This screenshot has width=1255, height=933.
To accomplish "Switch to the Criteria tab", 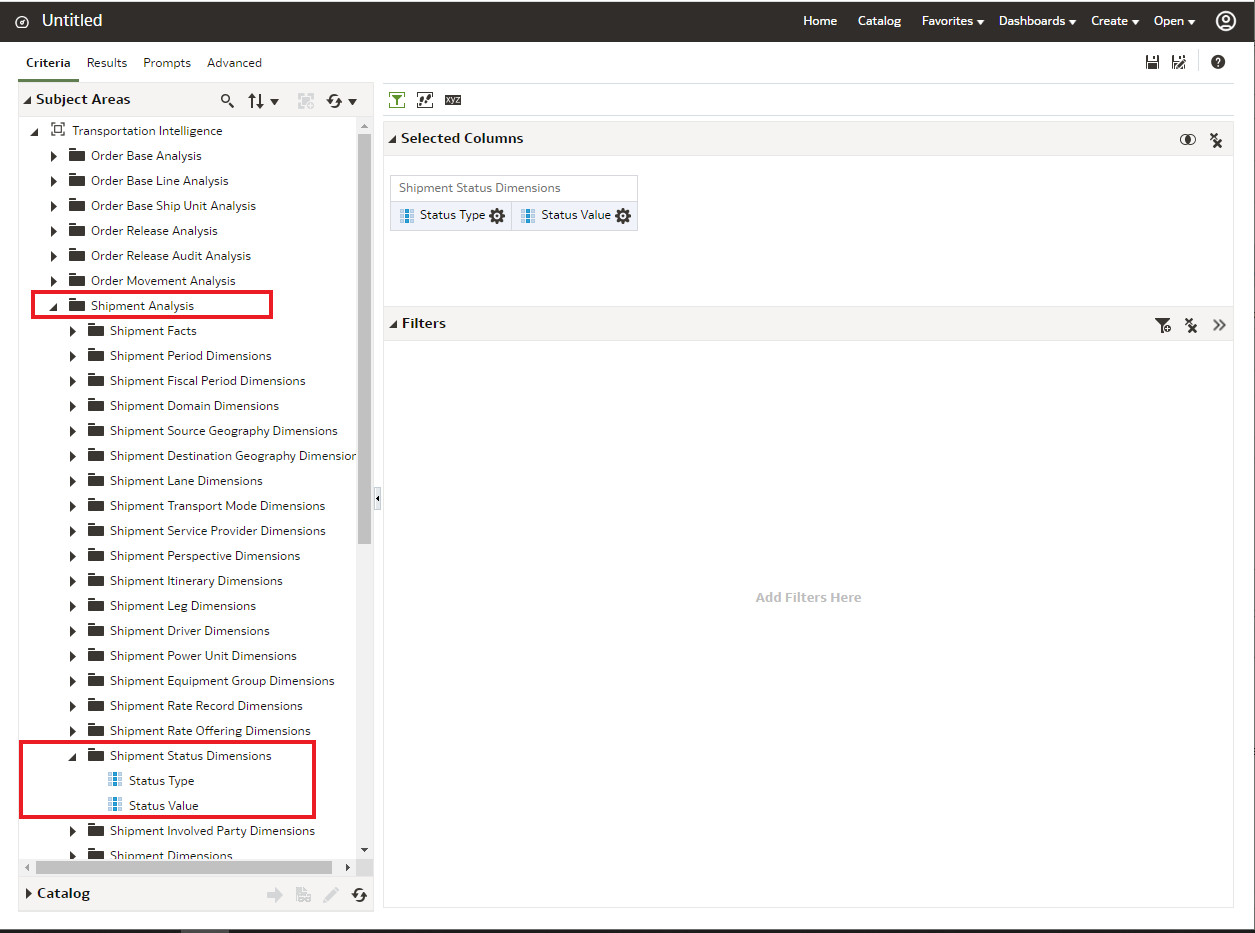I will tap(48, 62).
